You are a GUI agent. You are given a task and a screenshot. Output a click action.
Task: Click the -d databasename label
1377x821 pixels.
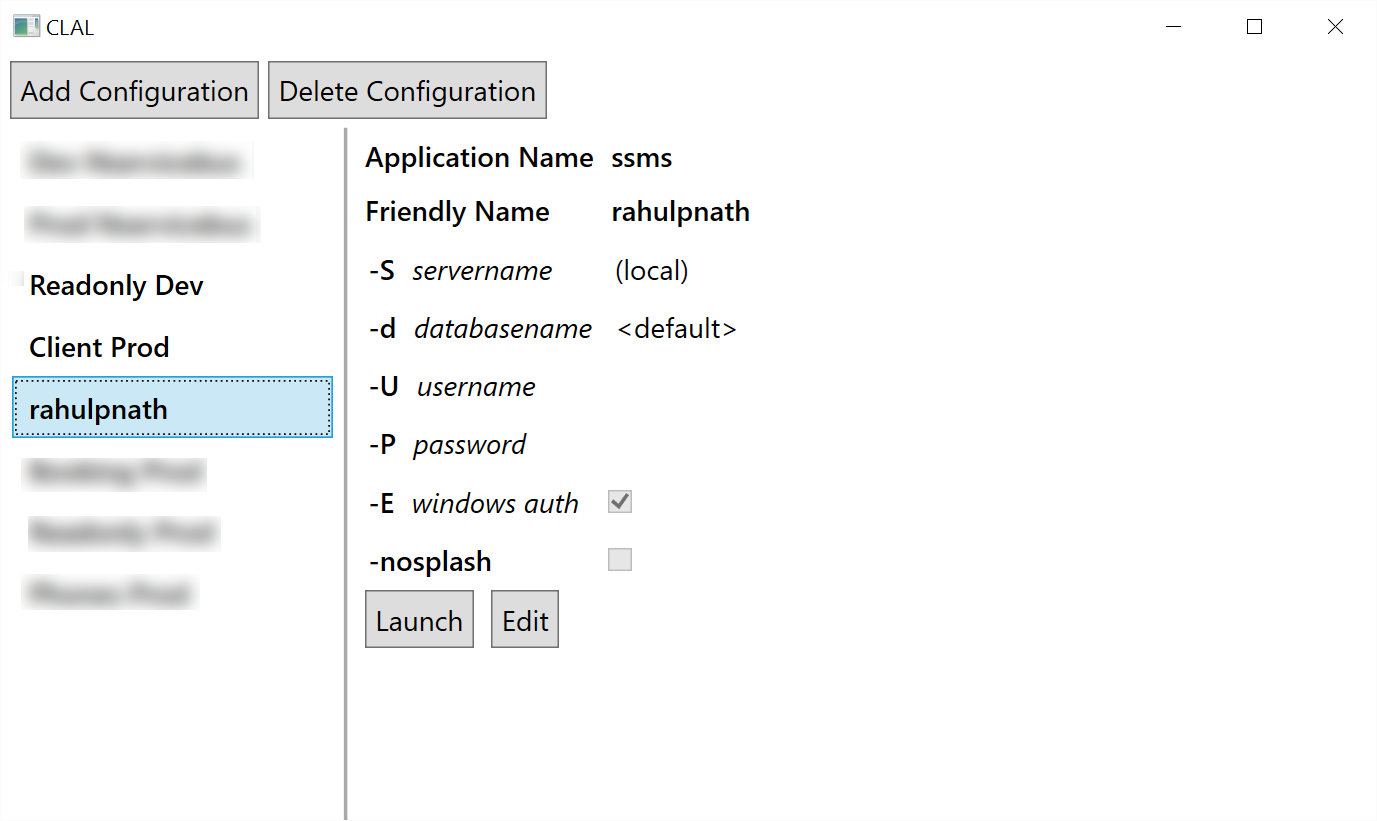click(x=480, y=329)
